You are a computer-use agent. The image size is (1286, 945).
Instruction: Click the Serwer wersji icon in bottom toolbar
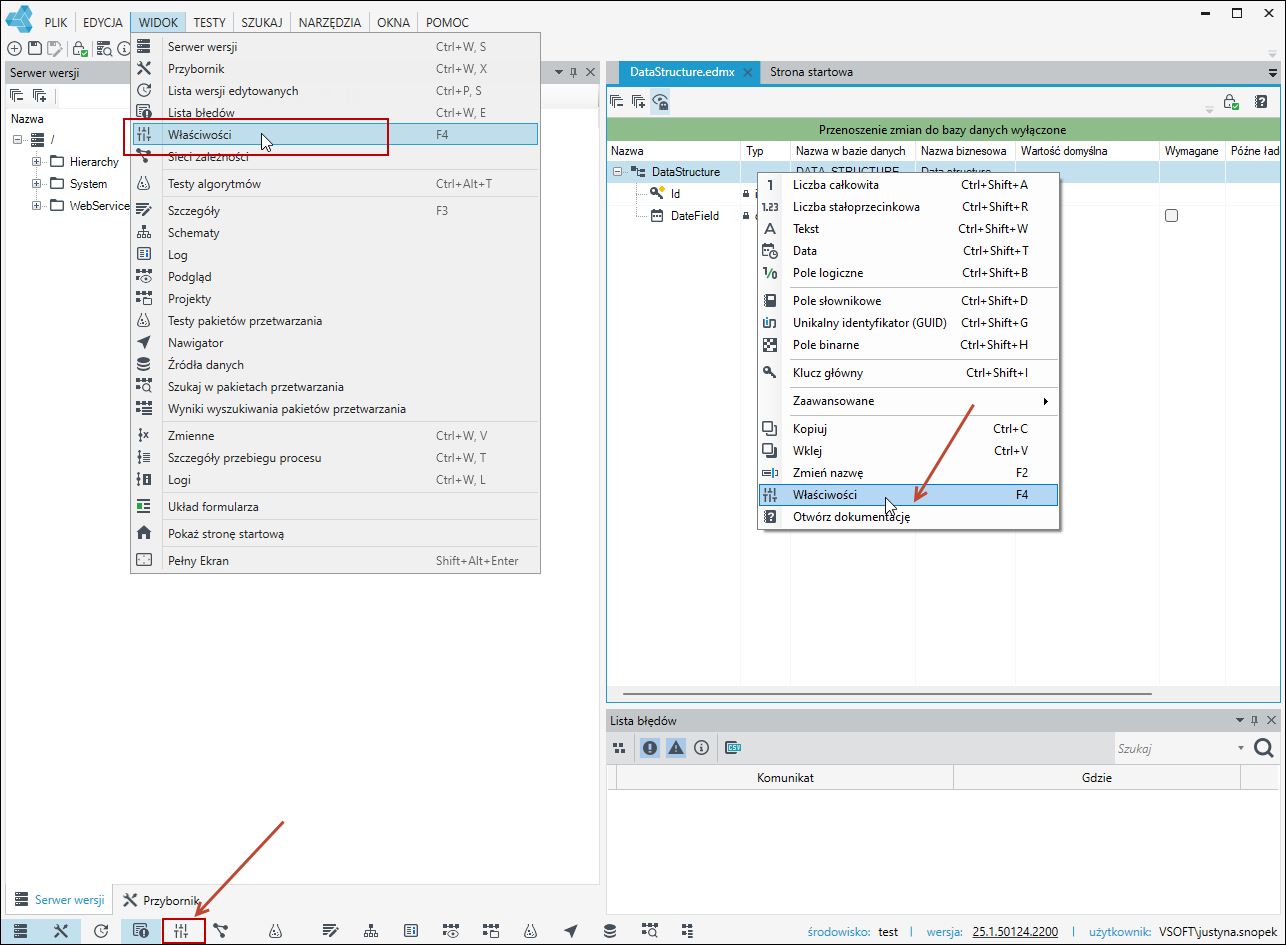point(21,931)
